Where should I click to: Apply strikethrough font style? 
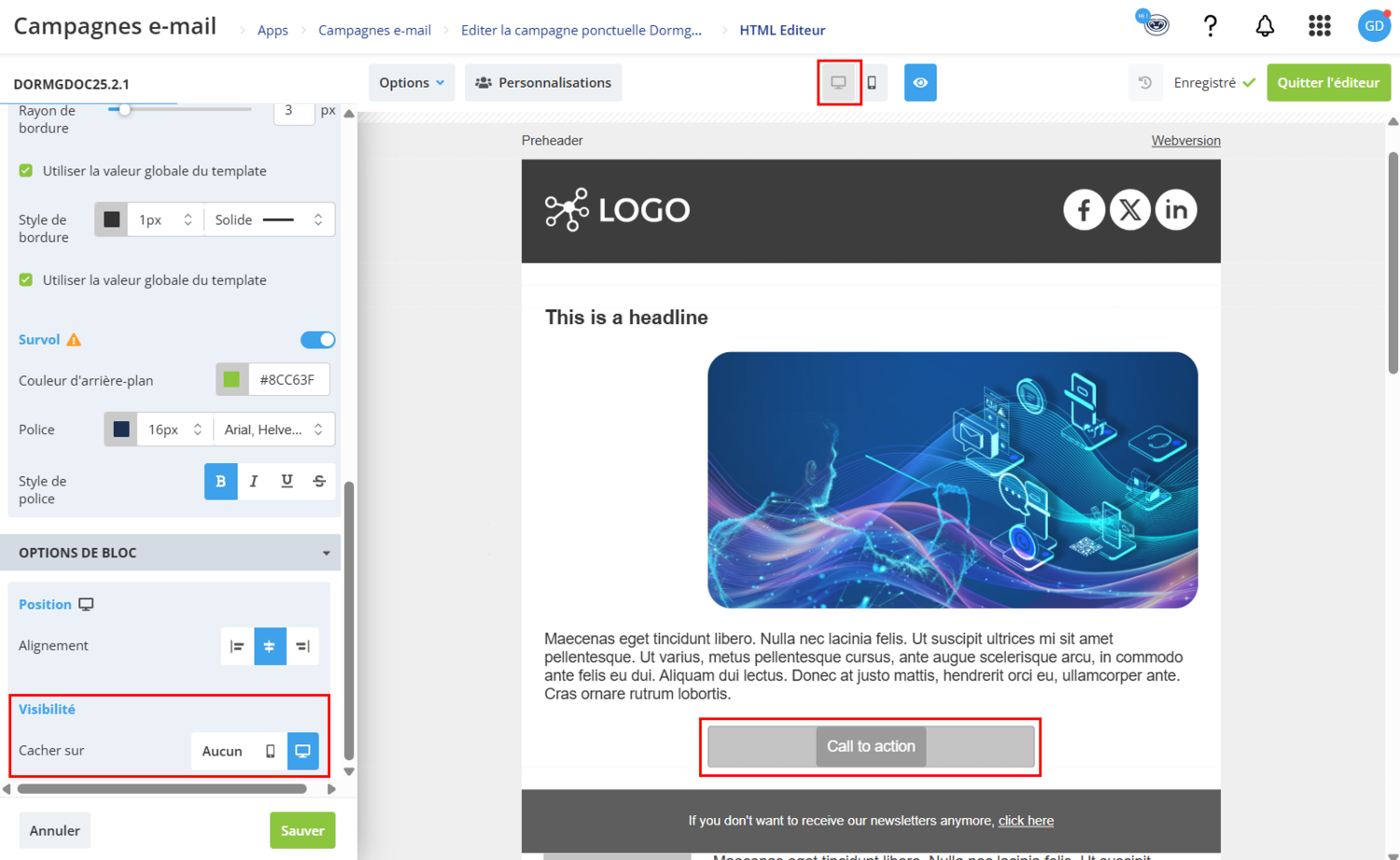coord(319,481)
